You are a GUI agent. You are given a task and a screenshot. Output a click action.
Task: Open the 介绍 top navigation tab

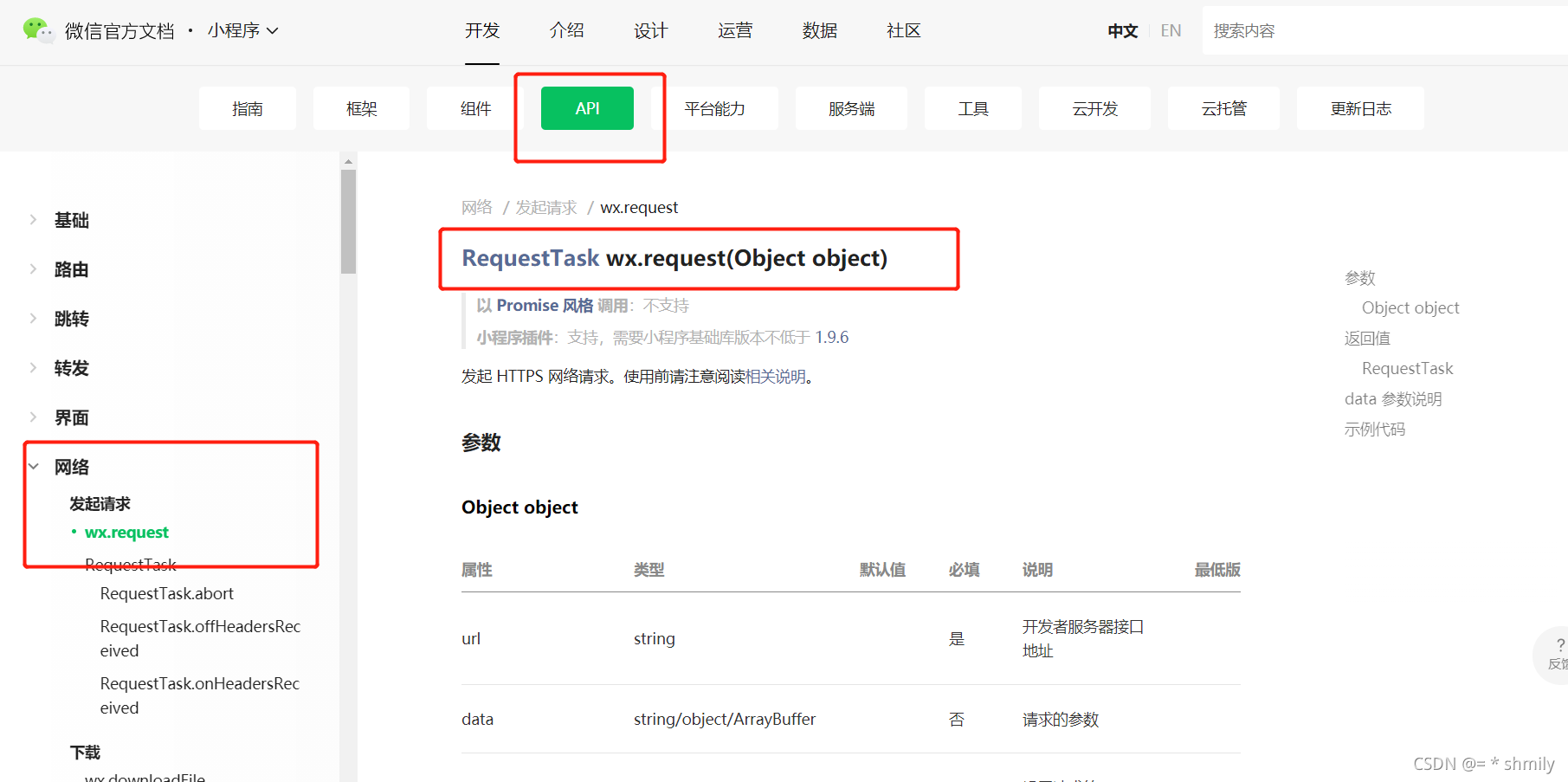click(x=566, y=30)
